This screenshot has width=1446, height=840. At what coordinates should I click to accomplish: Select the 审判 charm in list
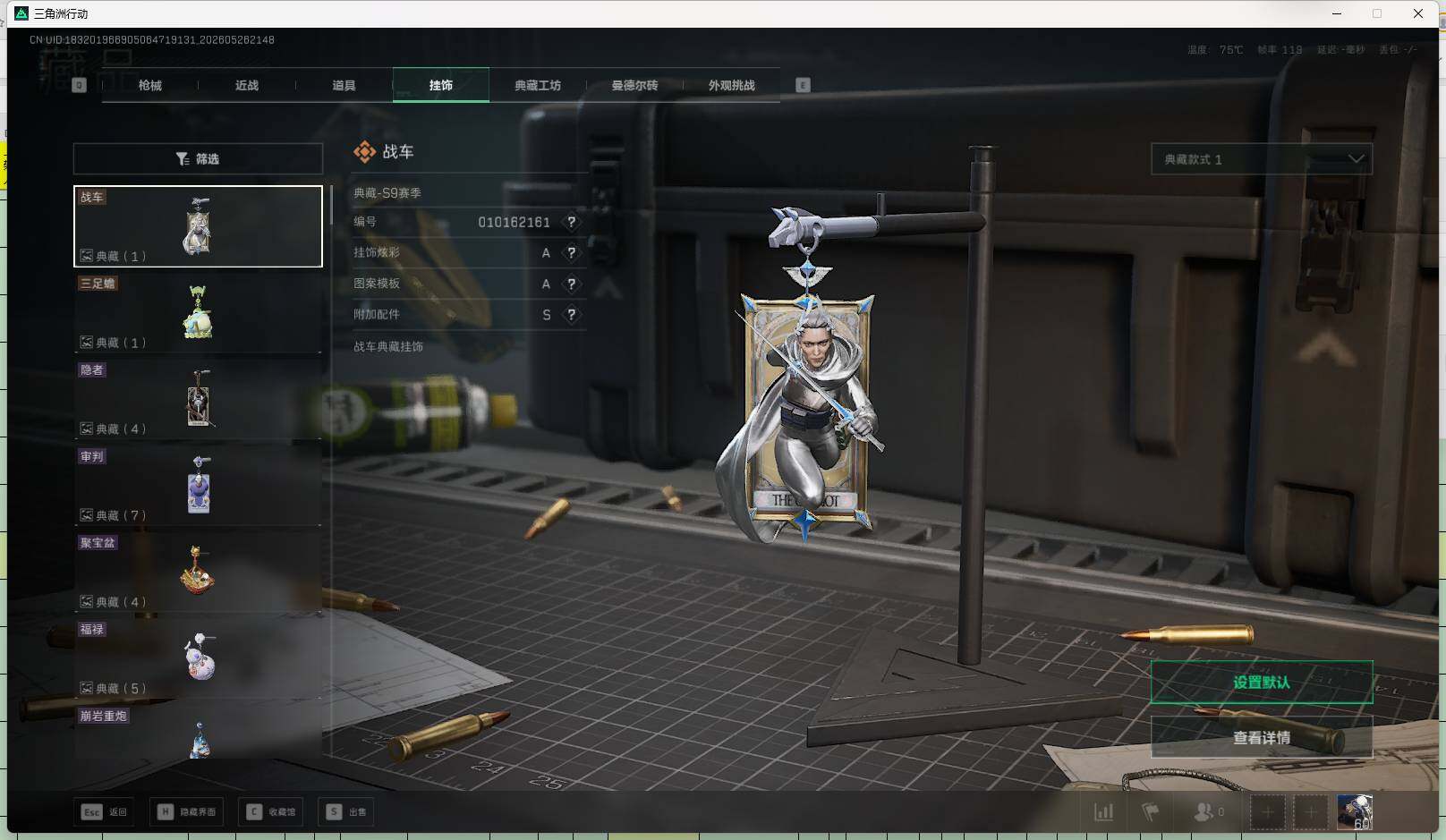(198, 486)
